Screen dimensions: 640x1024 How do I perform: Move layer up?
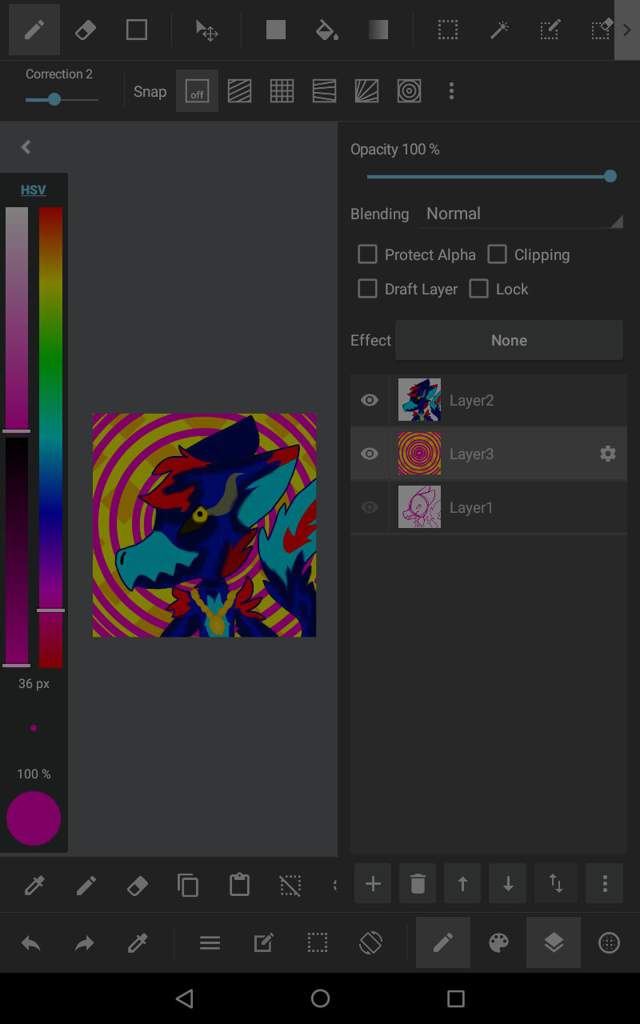point(462,884)
